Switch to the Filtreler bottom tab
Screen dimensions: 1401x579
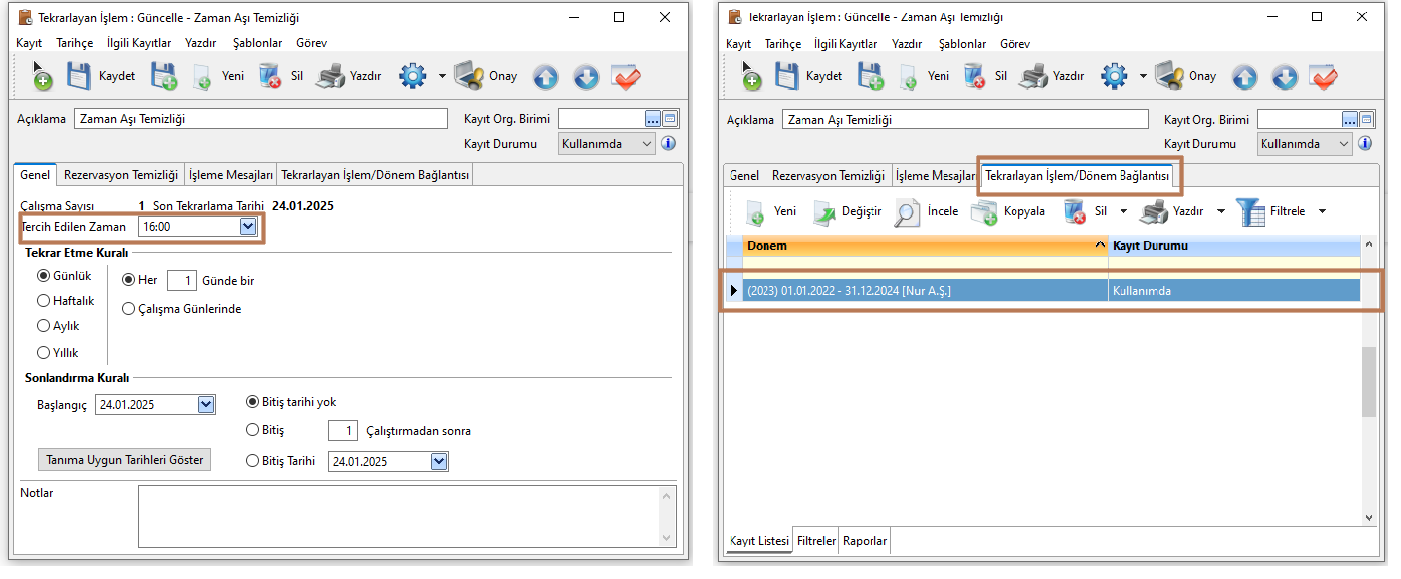(816, 541)
